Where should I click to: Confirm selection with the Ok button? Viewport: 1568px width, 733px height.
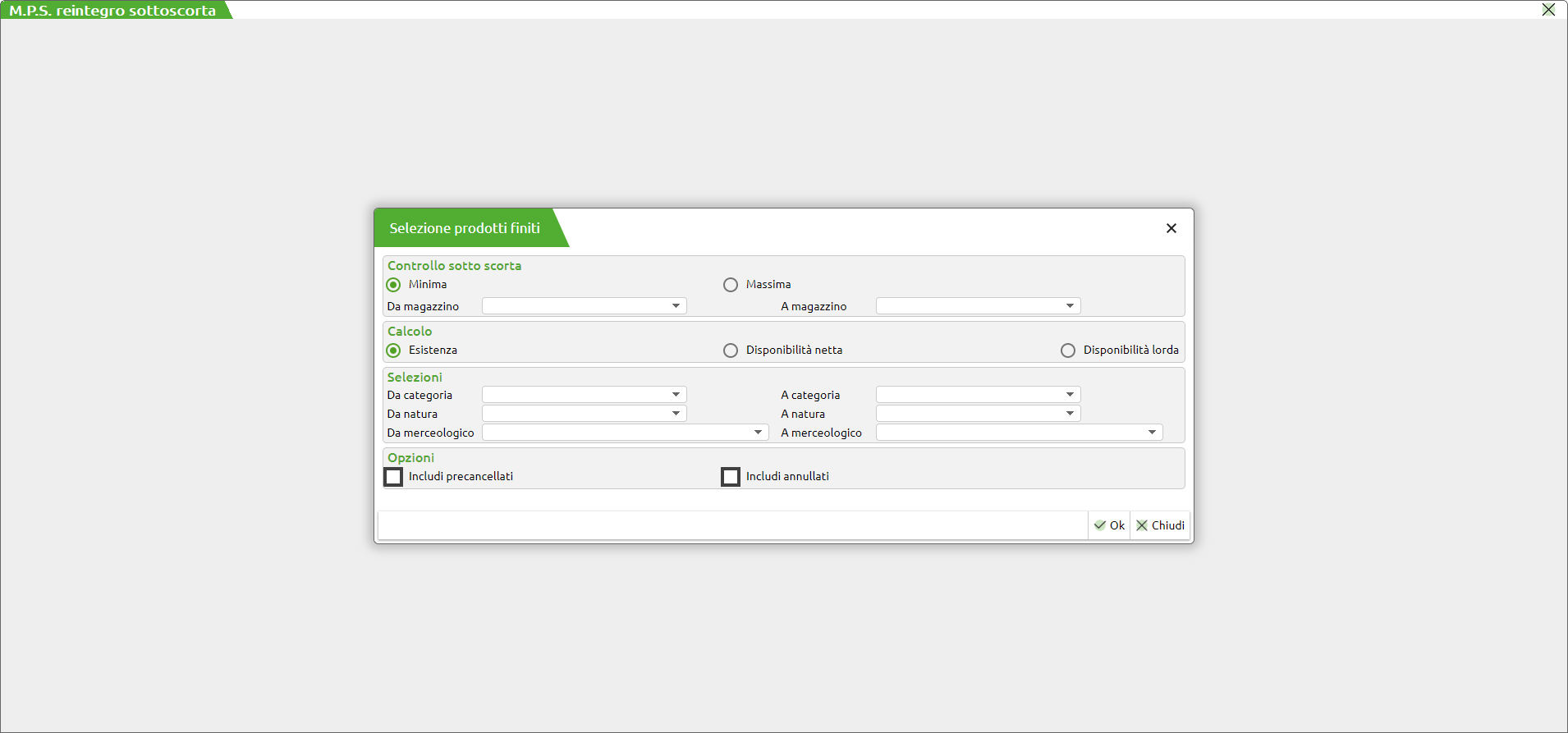click(1109, 525)
